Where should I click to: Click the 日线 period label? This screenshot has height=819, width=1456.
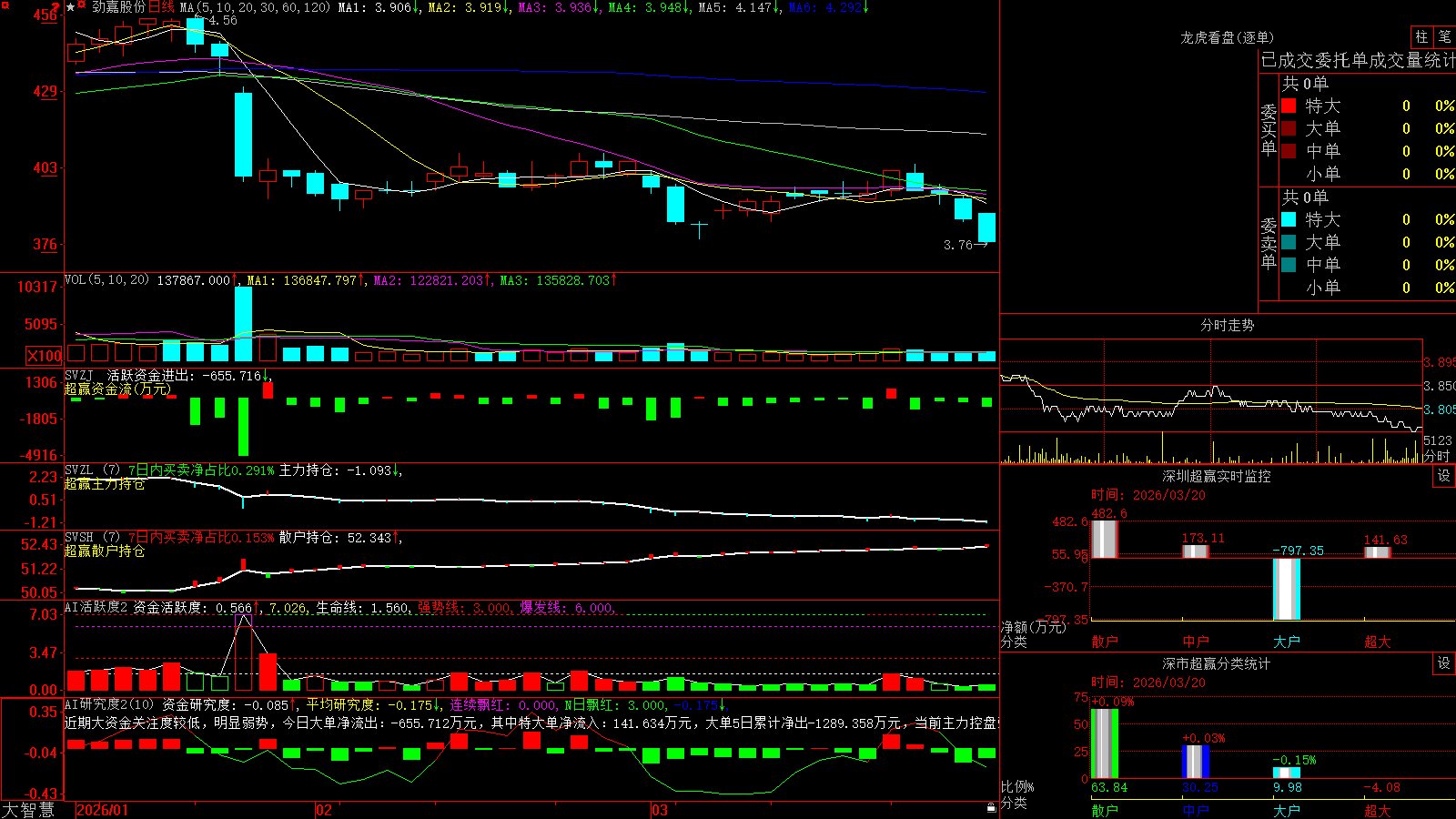(x=162, y=7)
